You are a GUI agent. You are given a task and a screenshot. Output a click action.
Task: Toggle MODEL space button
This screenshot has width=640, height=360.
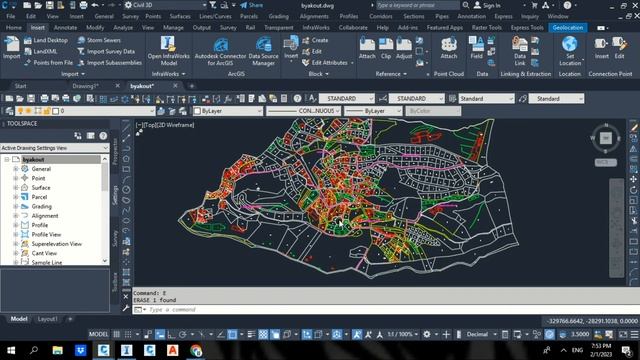tap(98, 334)
